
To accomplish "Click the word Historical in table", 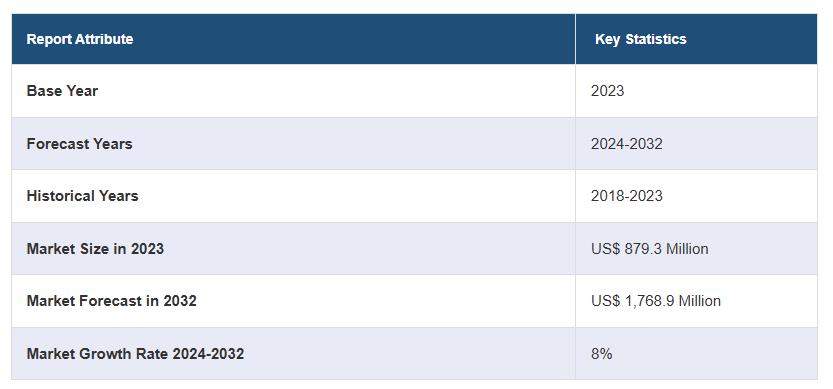I will pyautogui.click(x=54, y=196).
